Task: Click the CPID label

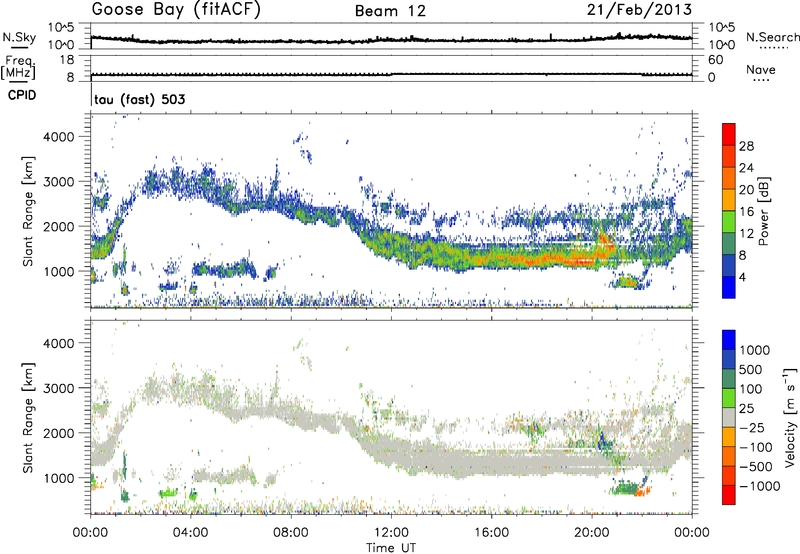Action: [22, 95]
